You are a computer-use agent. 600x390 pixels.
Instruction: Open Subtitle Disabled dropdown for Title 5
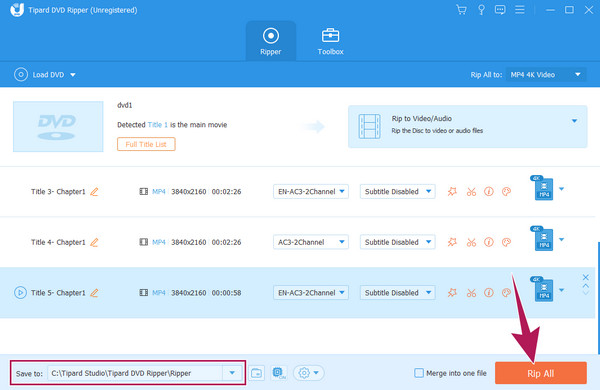pos(398,292)
